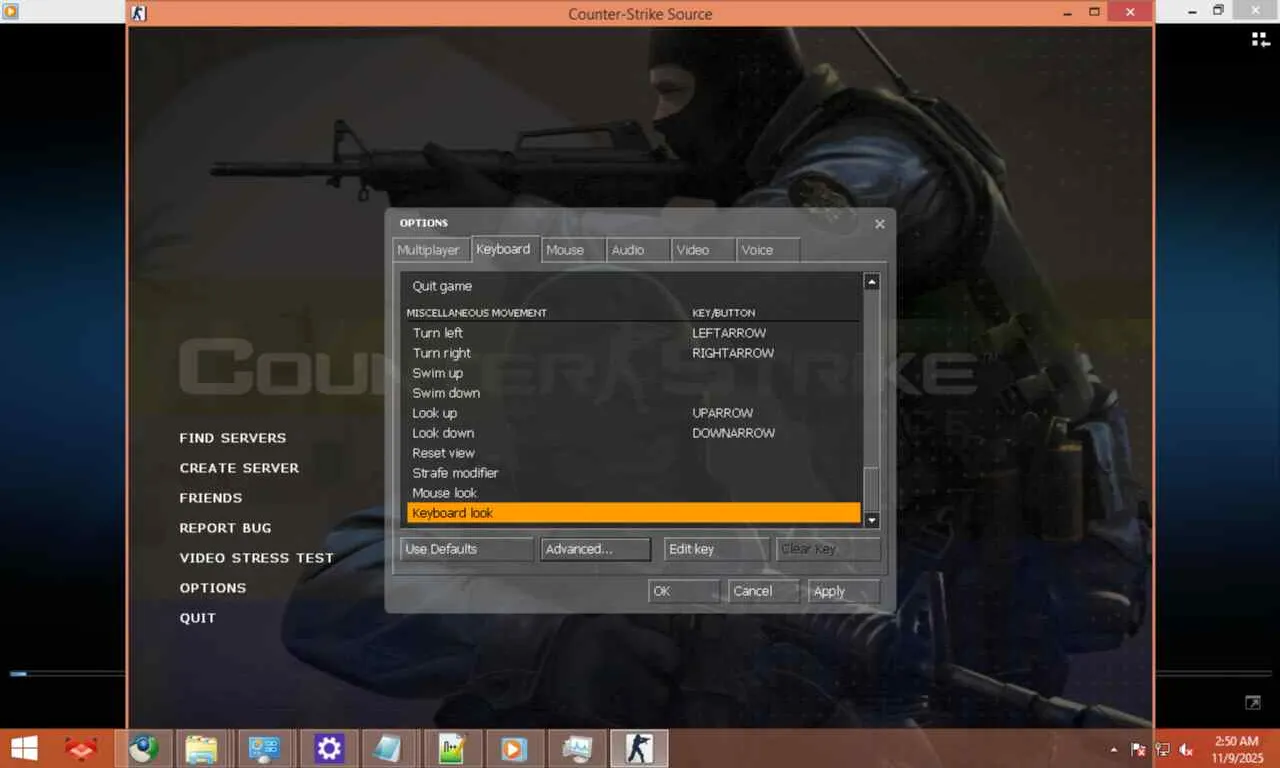Choose Create Server from main menu
1280x768 pixels.
pos(239,468)
